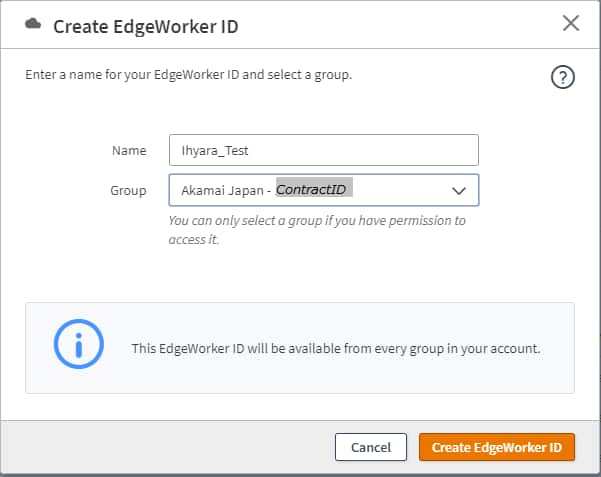Click the Name field label

point(129,150)
